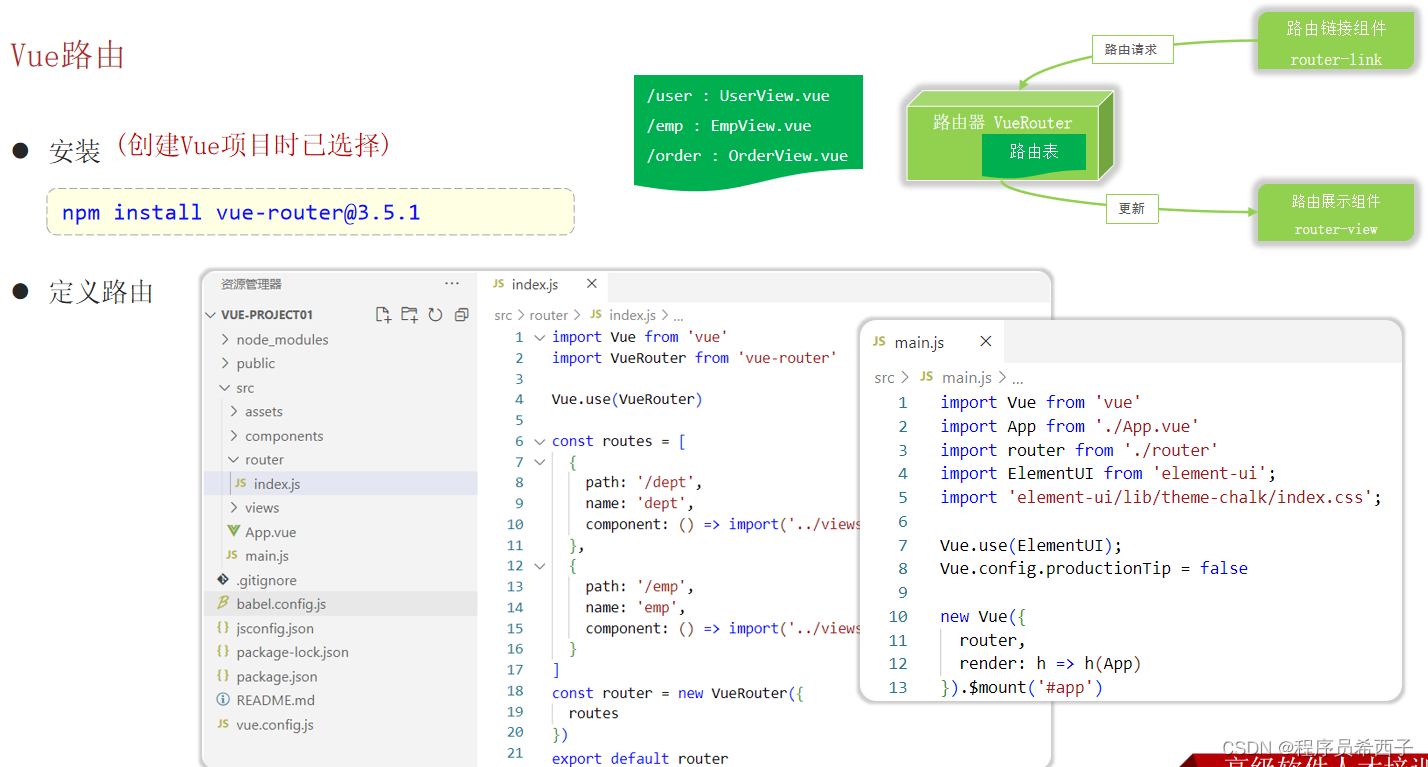The height and width of the screenshot is (767, 1428).
Task: Expand the node_modules folder
Action: click(225, 340)
